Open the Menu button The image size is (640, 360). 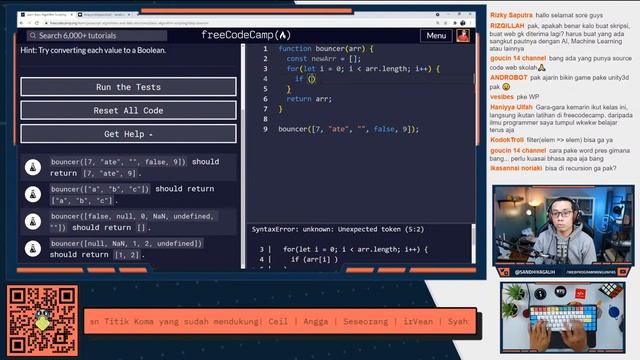pyautogui.click(x=436, y=36)
